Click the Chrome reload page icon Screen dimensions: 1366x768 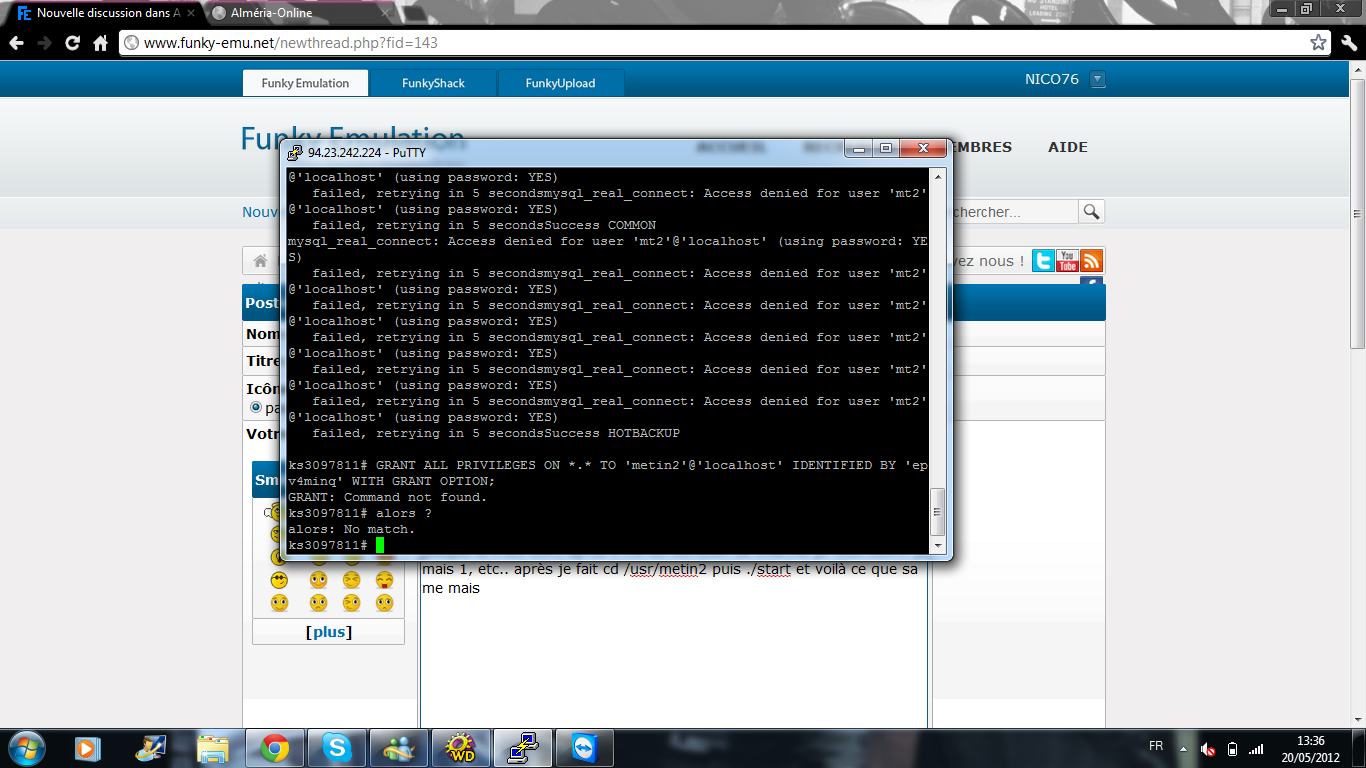[x=72, y=43]
